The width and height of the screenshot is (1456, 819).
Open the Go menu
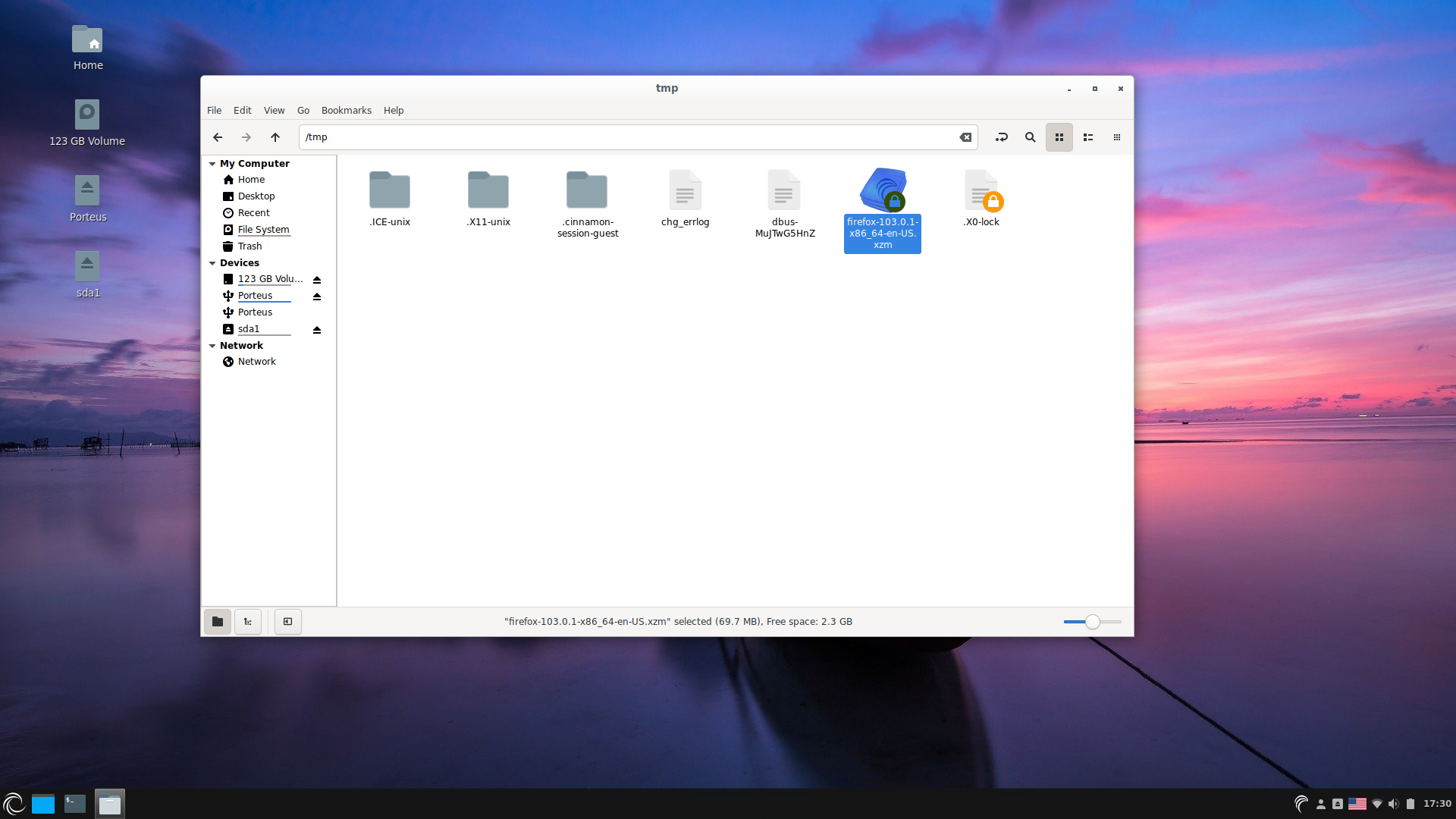click(303, 111)
